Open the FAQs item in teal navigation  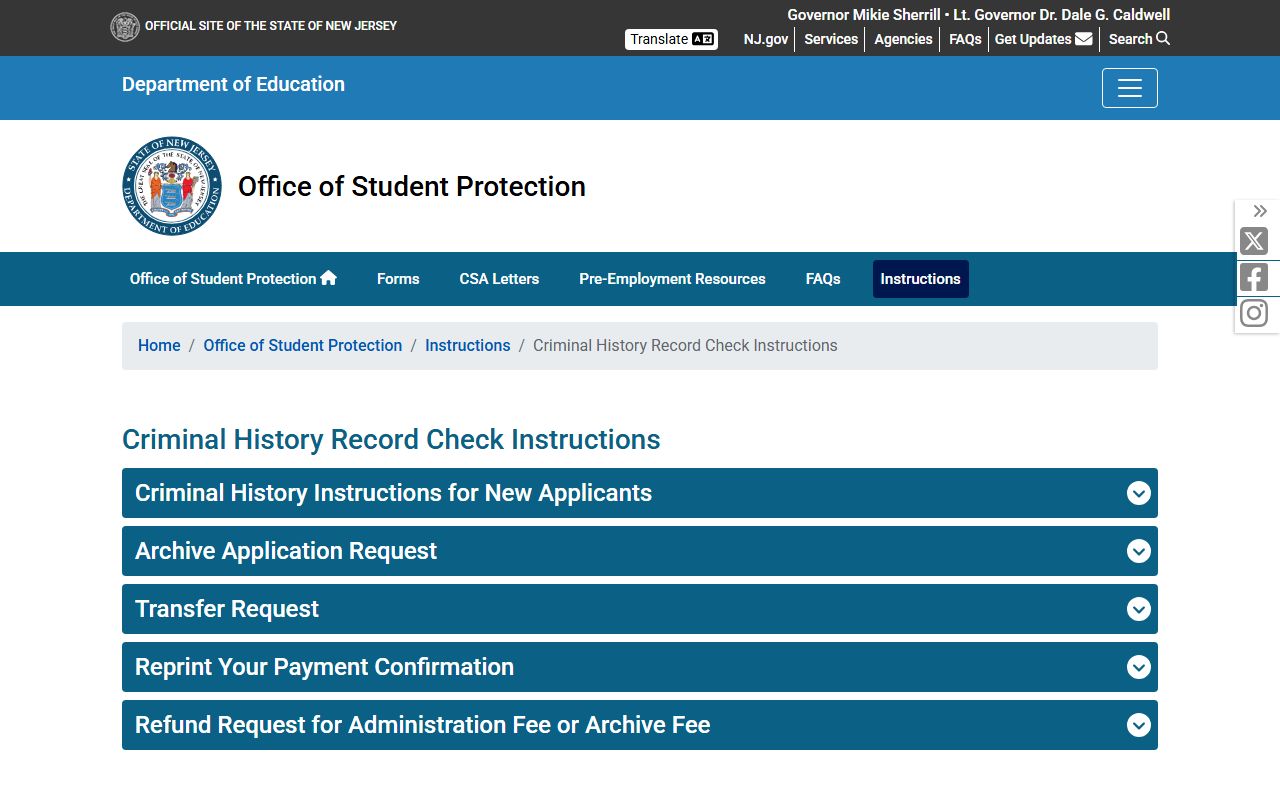823,279
